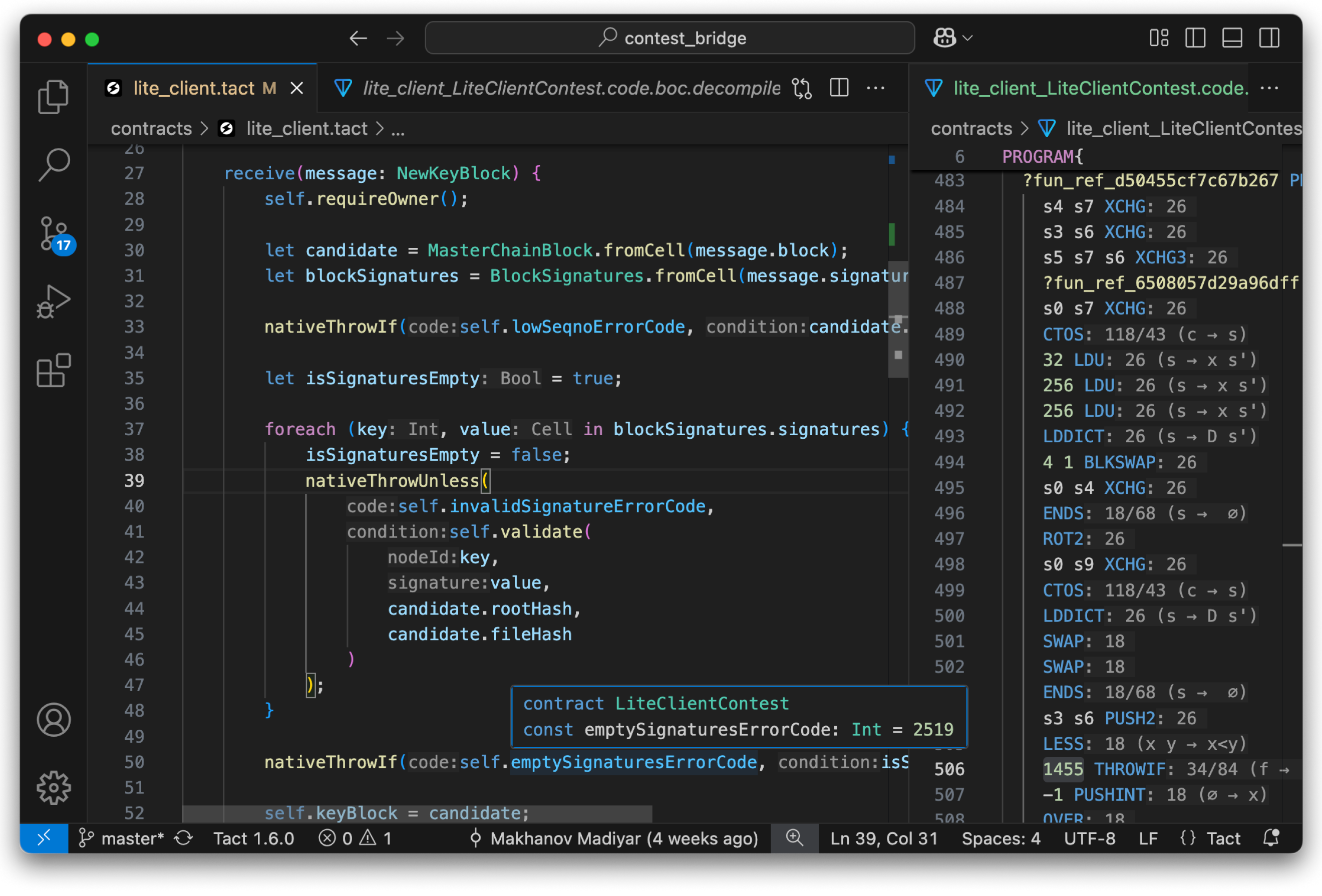The image size is (1322, 896).
Task: Toggle the bottom panel layout button
Action: click(1232, 39)
